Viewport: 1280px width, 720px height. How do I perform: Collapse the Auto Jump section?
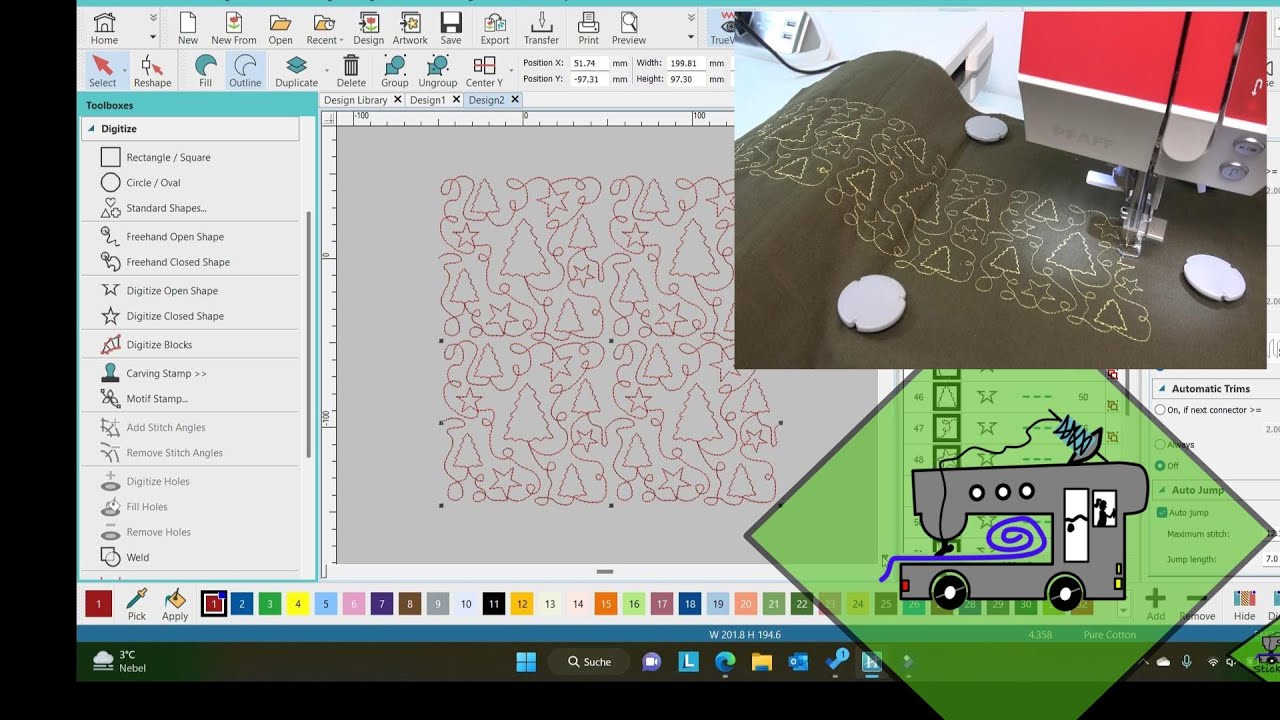pos(1161,490)
